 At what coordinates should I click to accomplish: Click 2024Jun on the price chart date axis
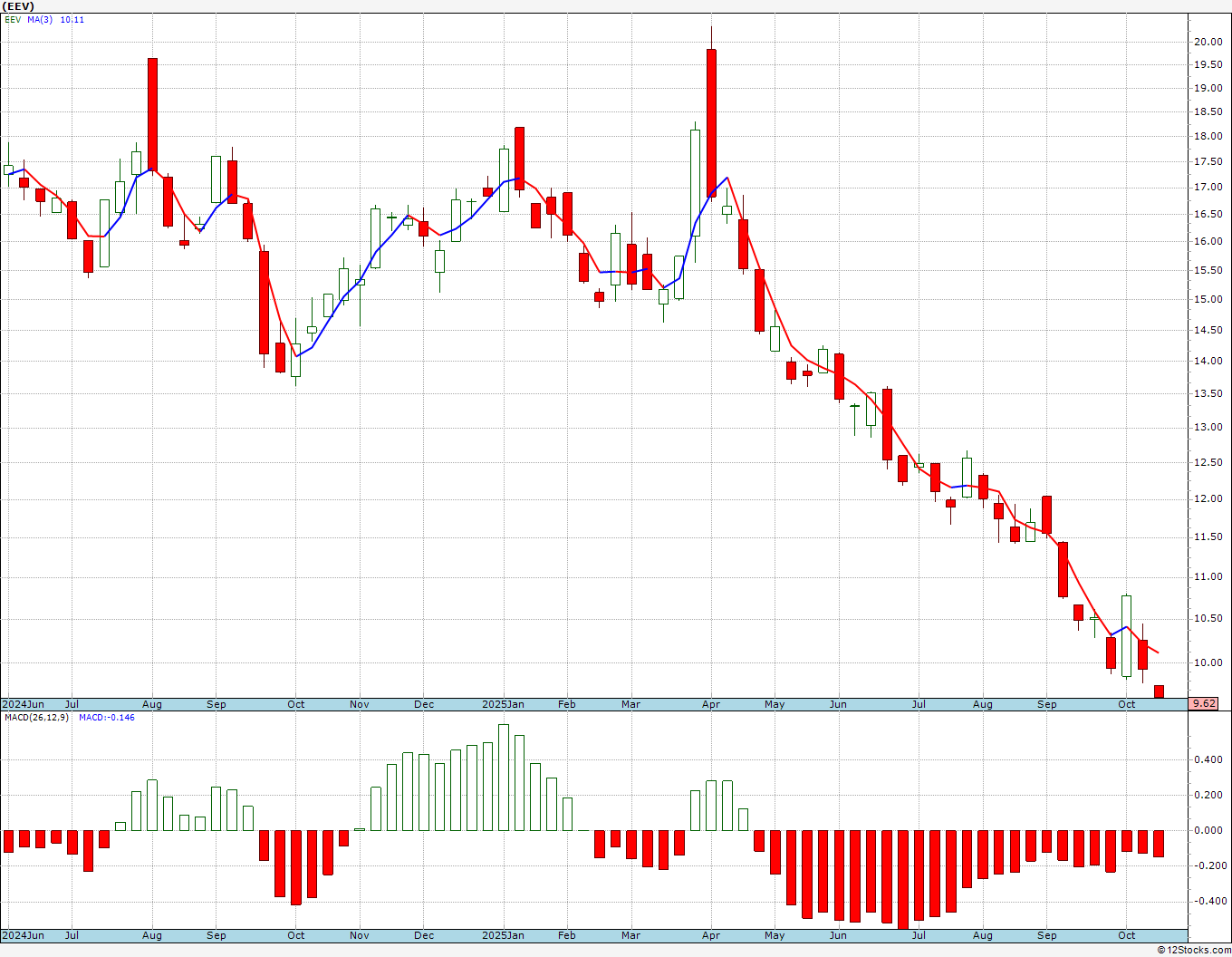pyautogui.click(x=23, y=704)
